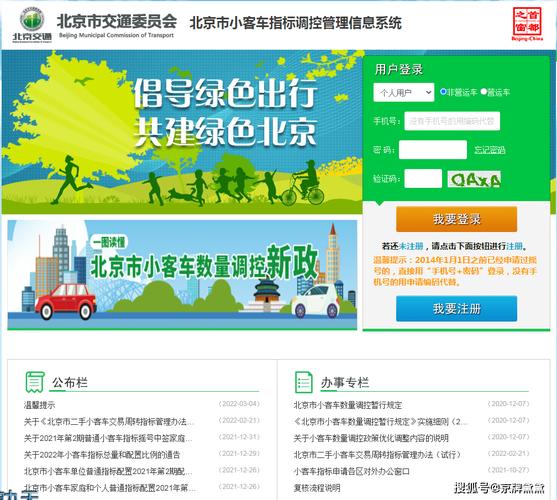Click the 办事专栏 document icon
The image size is (557, 500).
click(304, 382)
